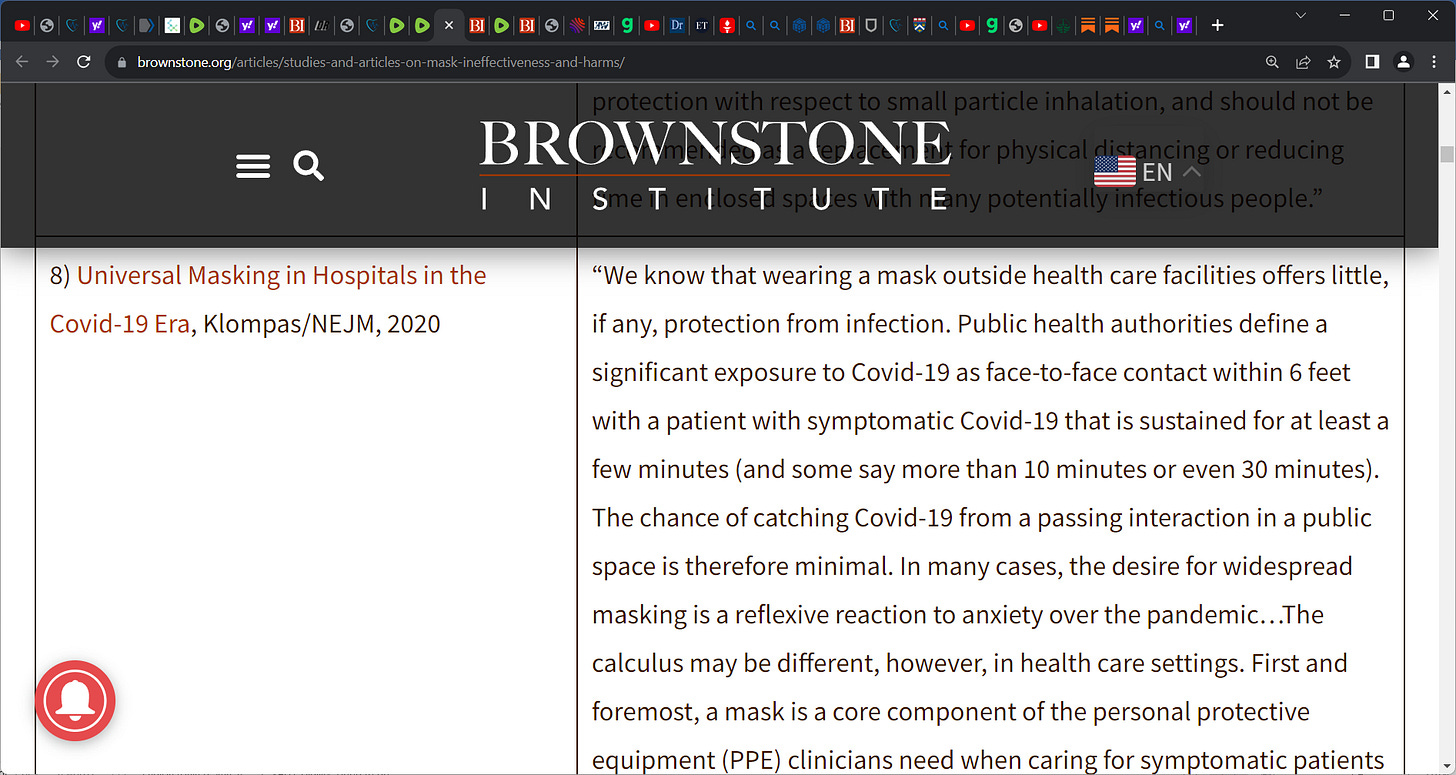Screen dimensions: 1456x775
Task: Click the 'Klompas/NEJM, 2020' citation text
Action: [x=322, y=324]
